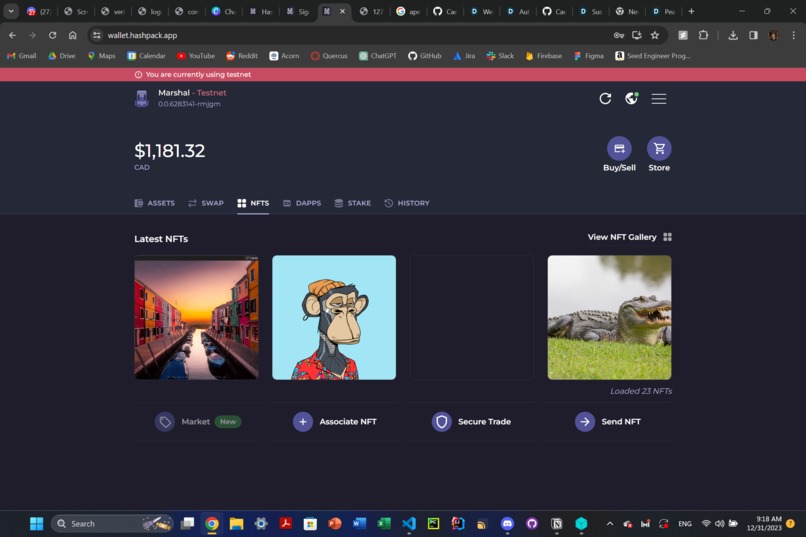Open the colorful canal sunset NFT thumbnail
The width and height of the screenshot is (806, 537).
196,318
